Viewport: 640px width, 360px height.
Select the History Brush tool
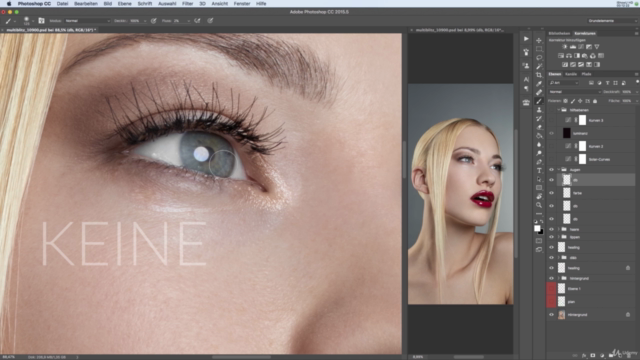click(x=539, y=118)
